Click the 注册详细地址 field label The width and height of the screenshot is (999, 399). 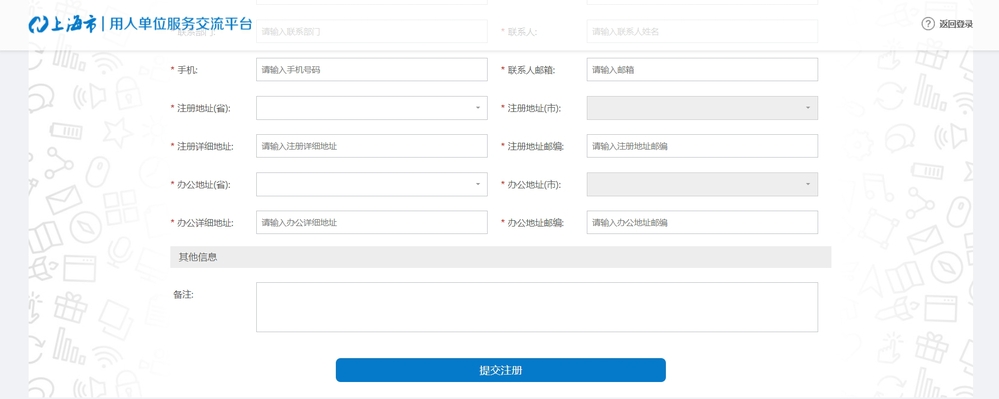[205, 147]
